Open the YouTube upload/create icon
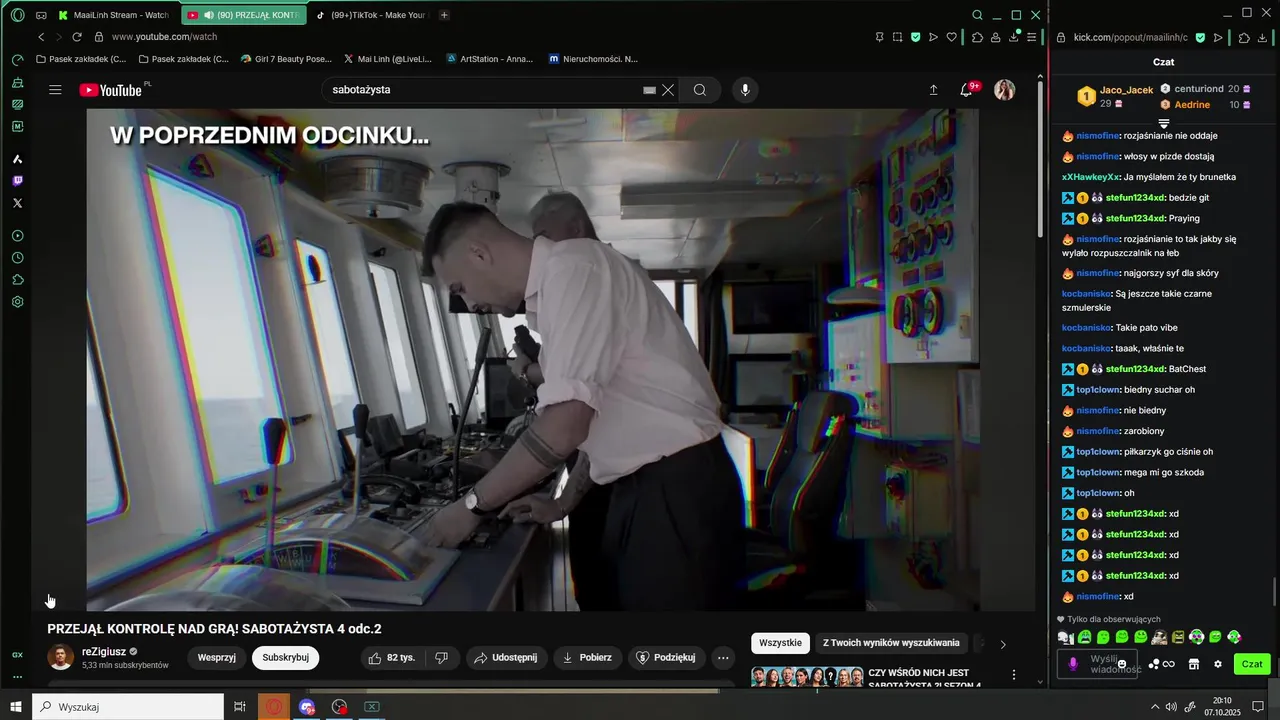The image size is (1280, 720). tap(934, 90)
